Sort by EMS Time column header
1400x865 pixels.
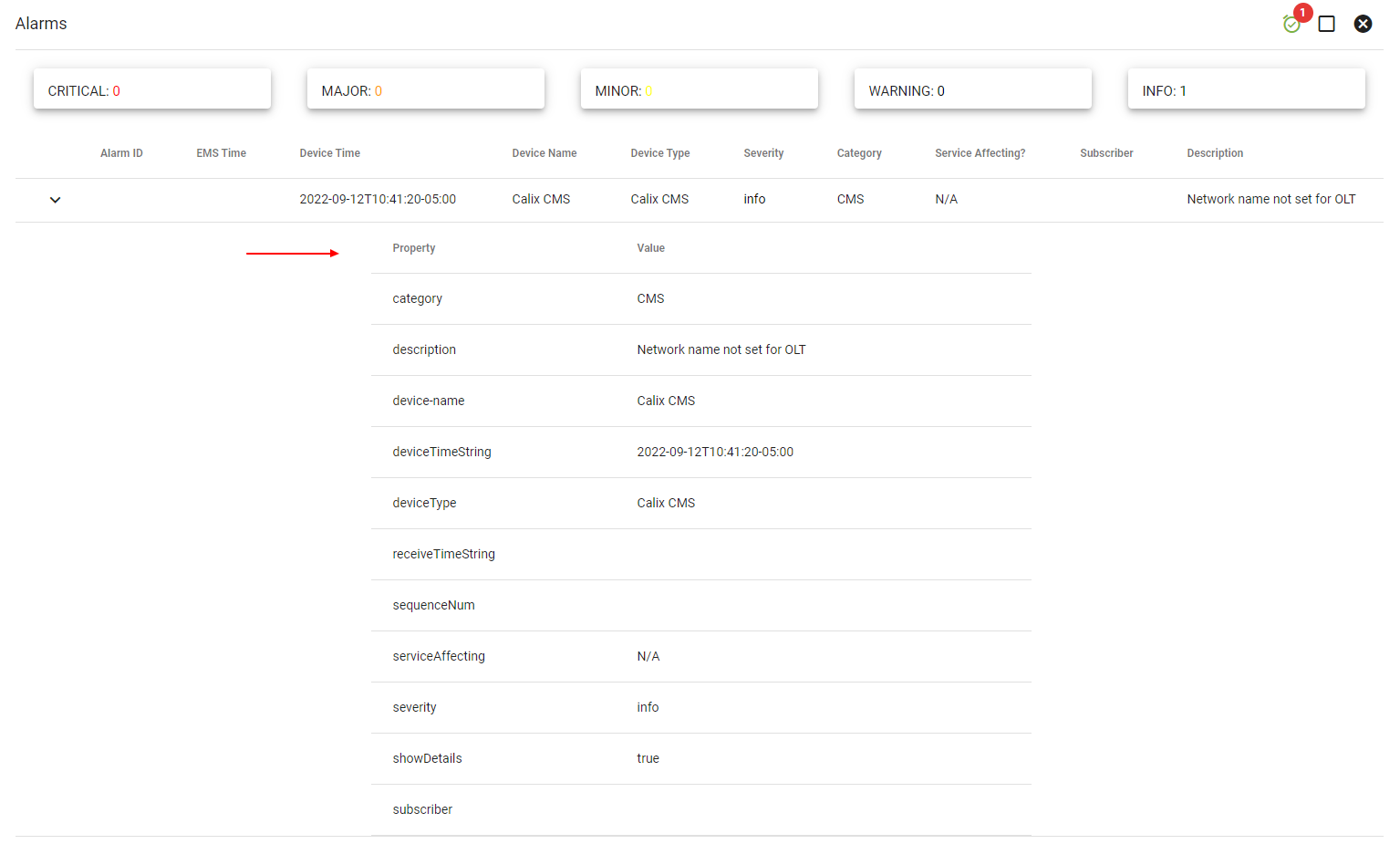point(222,153)
